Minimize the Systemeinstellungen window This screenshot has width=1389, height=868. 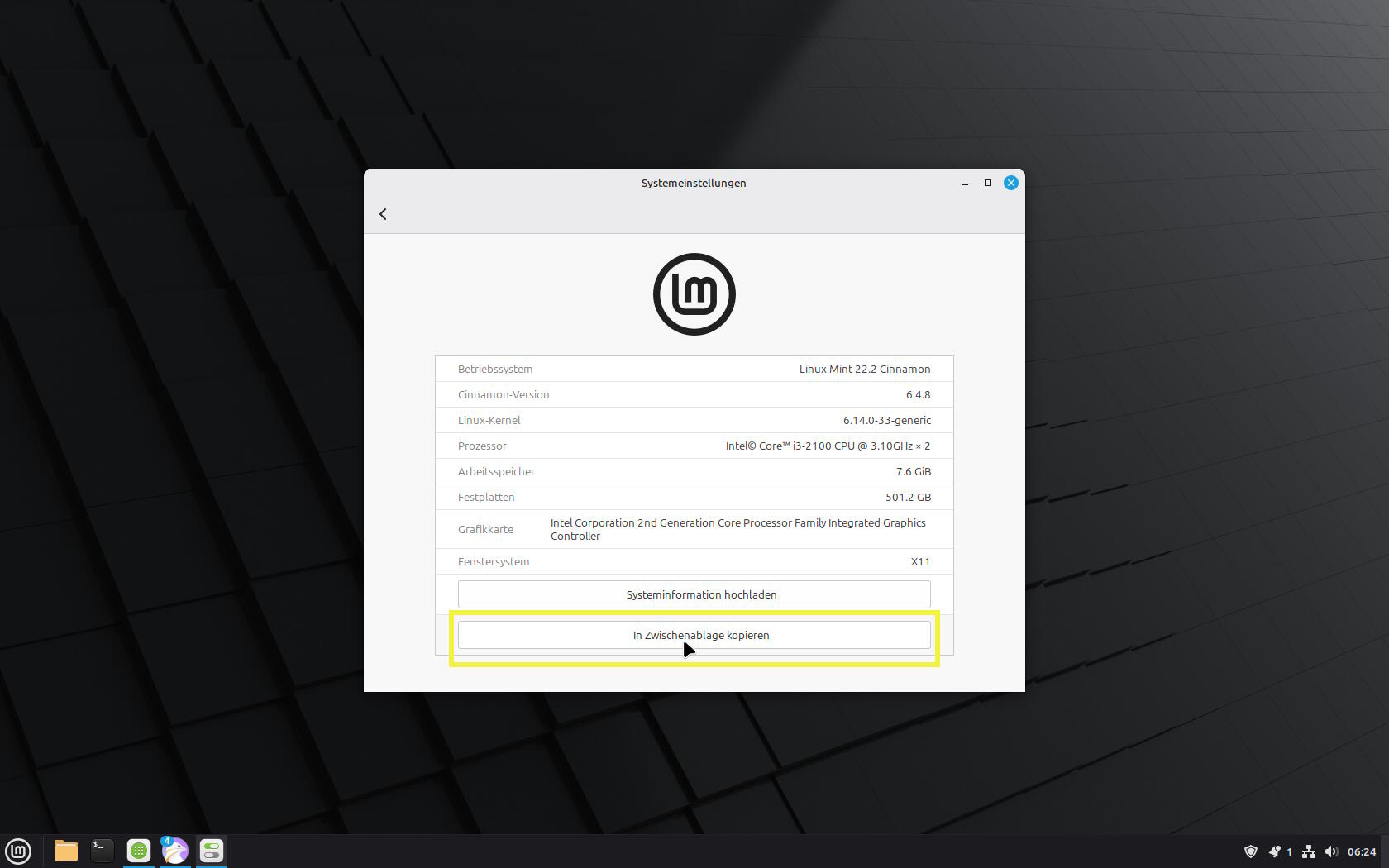[x=964, y=183]
